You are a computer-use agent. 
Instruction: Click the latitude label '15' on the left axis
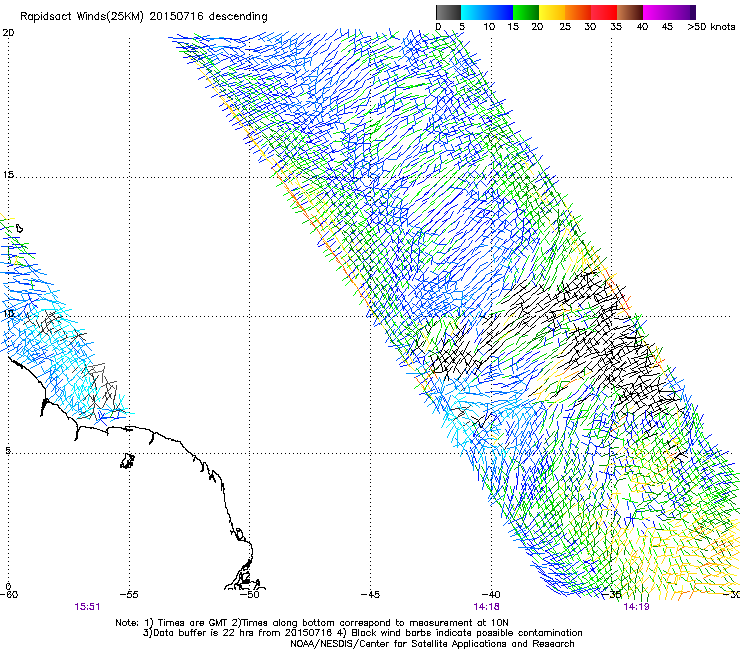tap(8, 175)
